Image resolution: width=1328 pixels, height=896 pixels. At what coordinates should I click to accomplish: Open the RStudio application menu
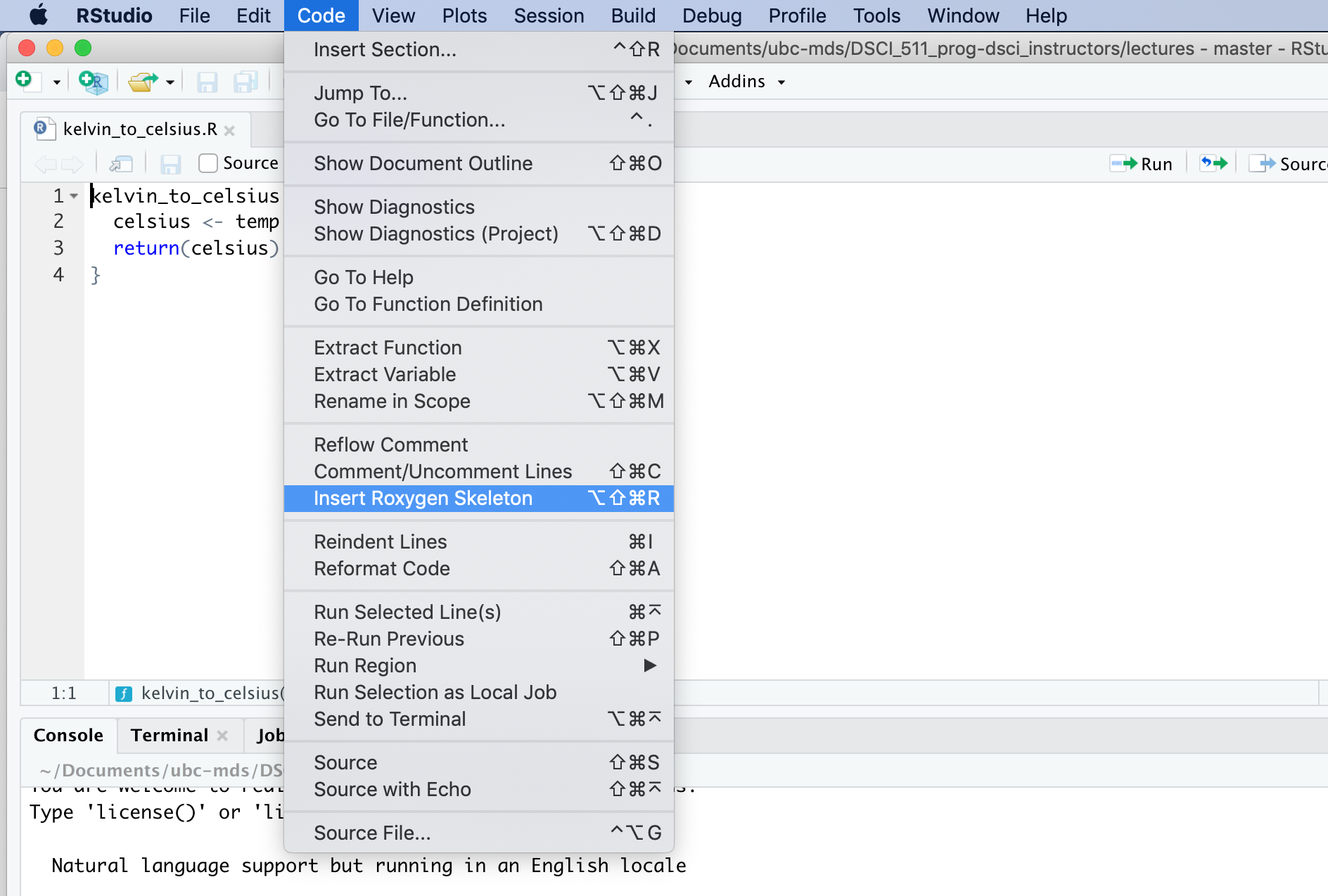pyautogui.click(x=114, y=15)
